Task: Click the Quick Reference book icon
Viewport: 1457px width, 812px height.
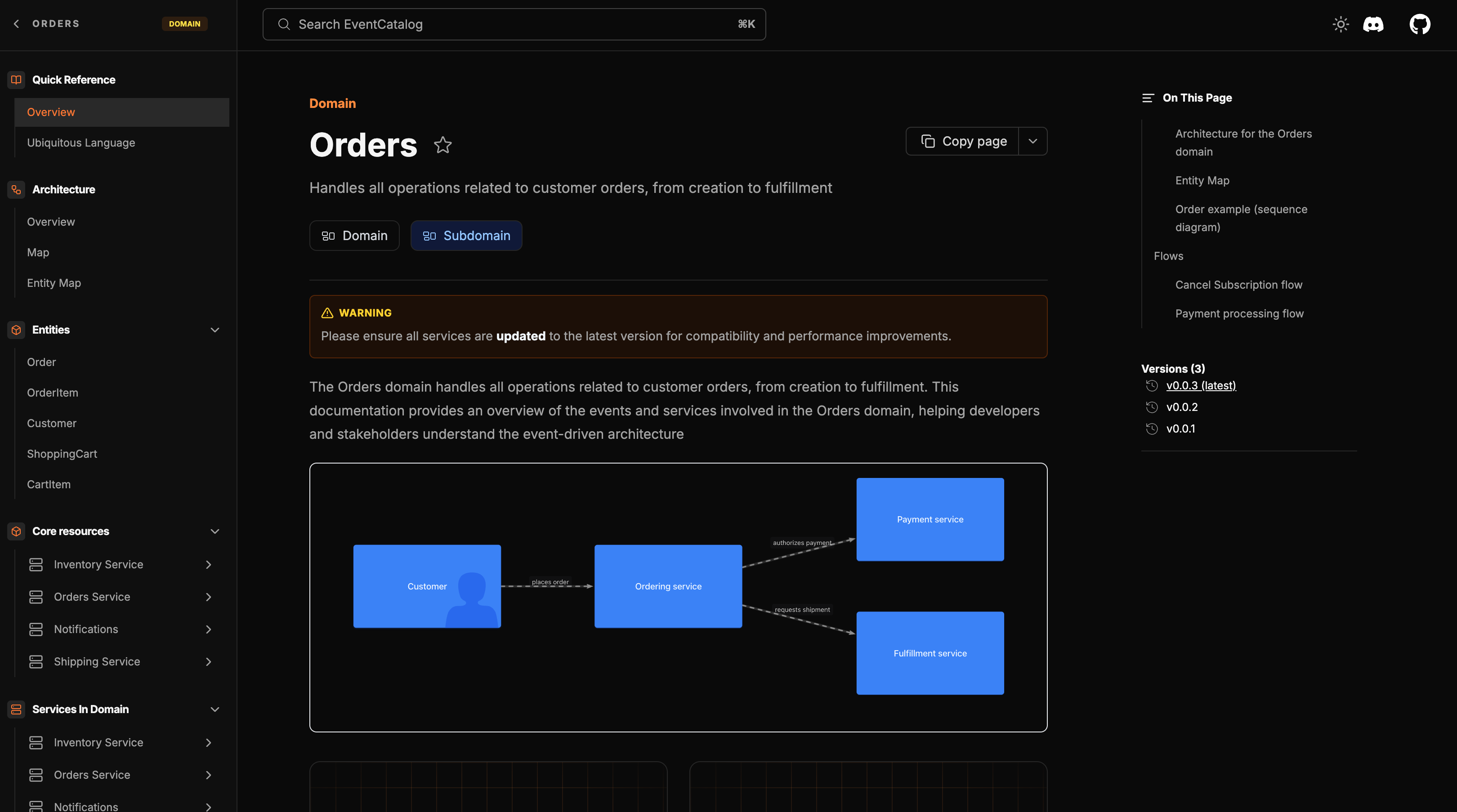Action: [x=16, y=80]
